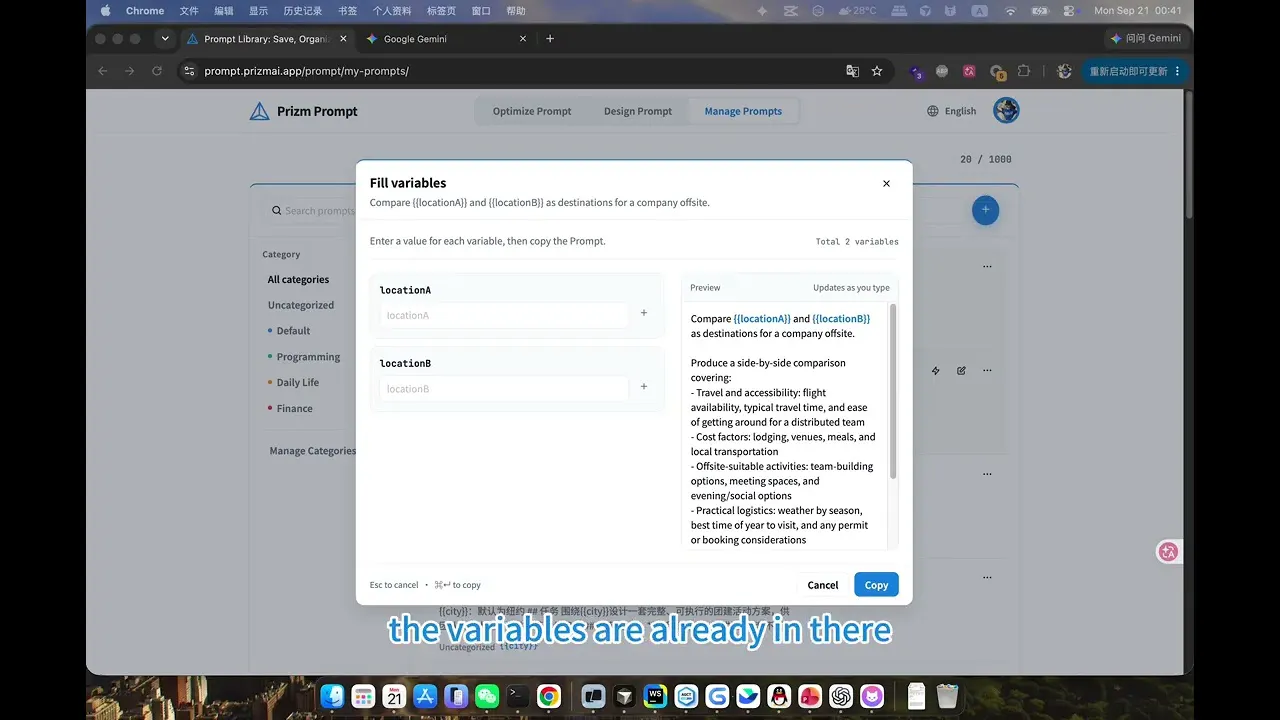Open the 文件 menu
The width and height of the screenshot is (1280, 720).
click(189, 11)
